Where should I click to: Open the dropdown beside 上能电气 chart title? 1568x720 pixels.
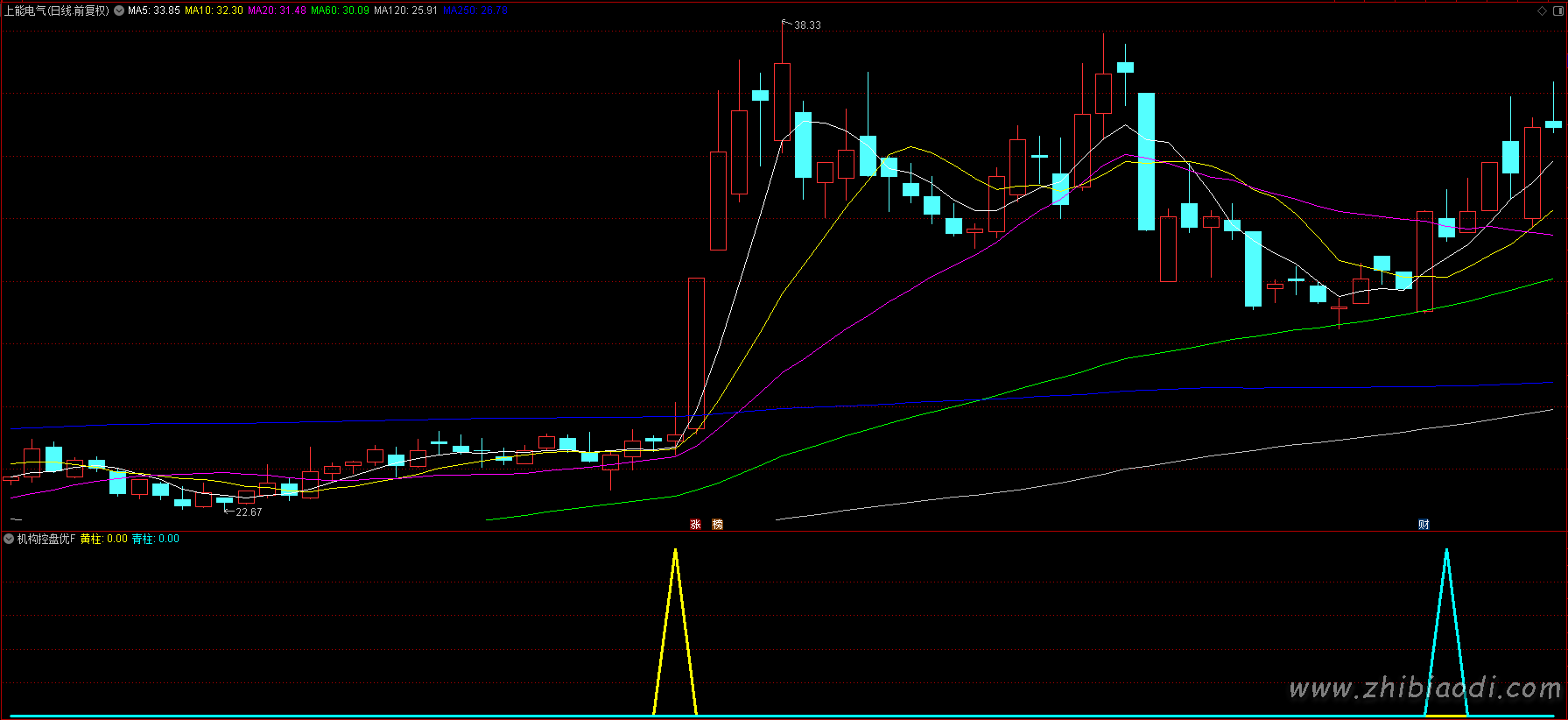tap(119, 11)
